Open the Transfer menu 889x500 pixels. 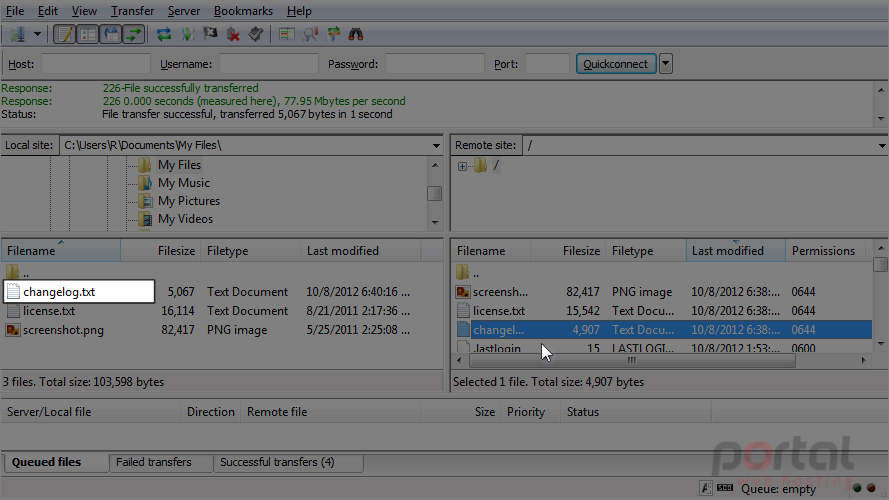pyautogui.click(x=132, y=11)
